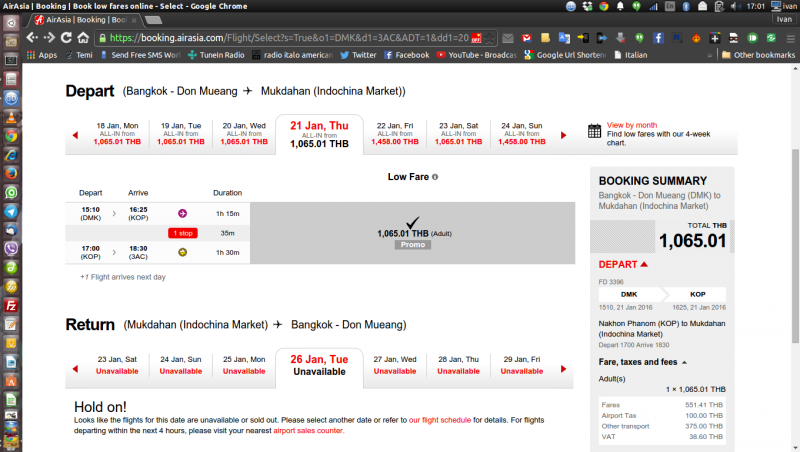The width and height of the screenshot is (800, 452).
Task: Click the Low Fare info icon
Action: tap(435, 177)
